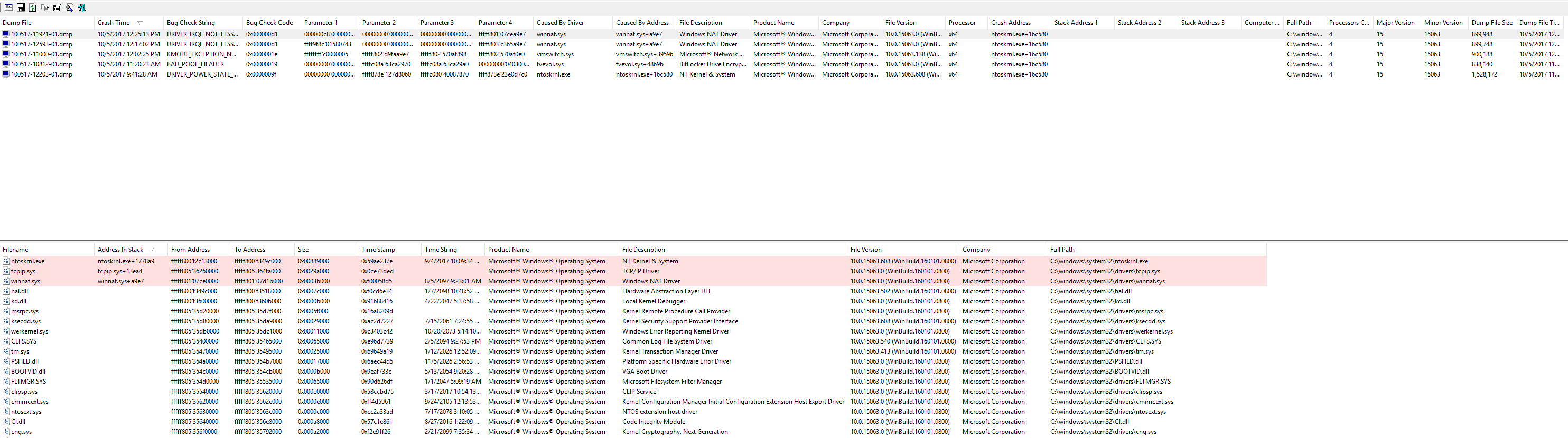
Task: Click the Time Stamp column header
Action: tap(390, 250)
